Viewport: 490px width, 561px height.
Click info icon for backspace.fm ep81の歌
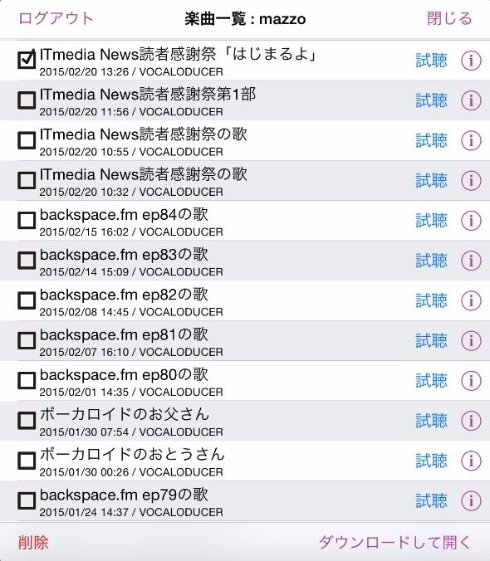471,341
